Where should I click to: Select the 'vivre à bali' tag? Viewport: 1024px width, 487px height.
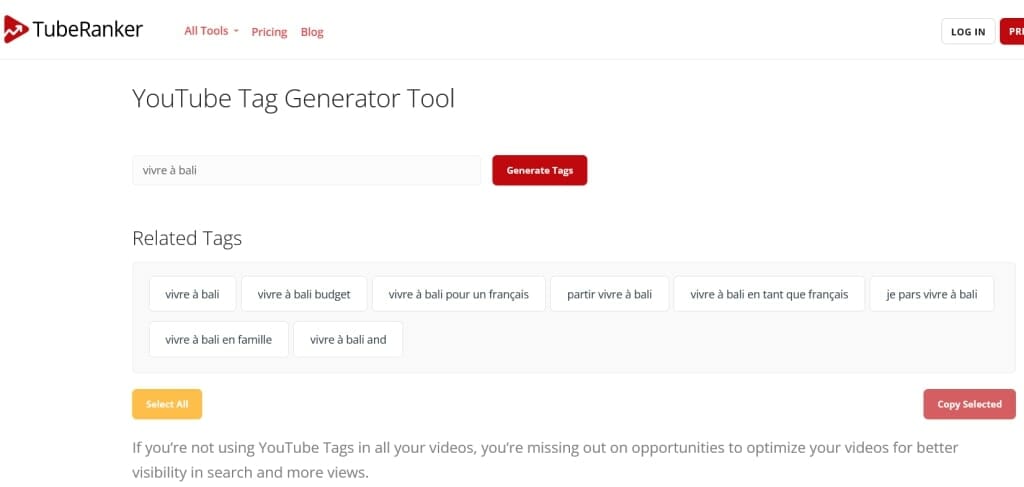click(192, 294)
